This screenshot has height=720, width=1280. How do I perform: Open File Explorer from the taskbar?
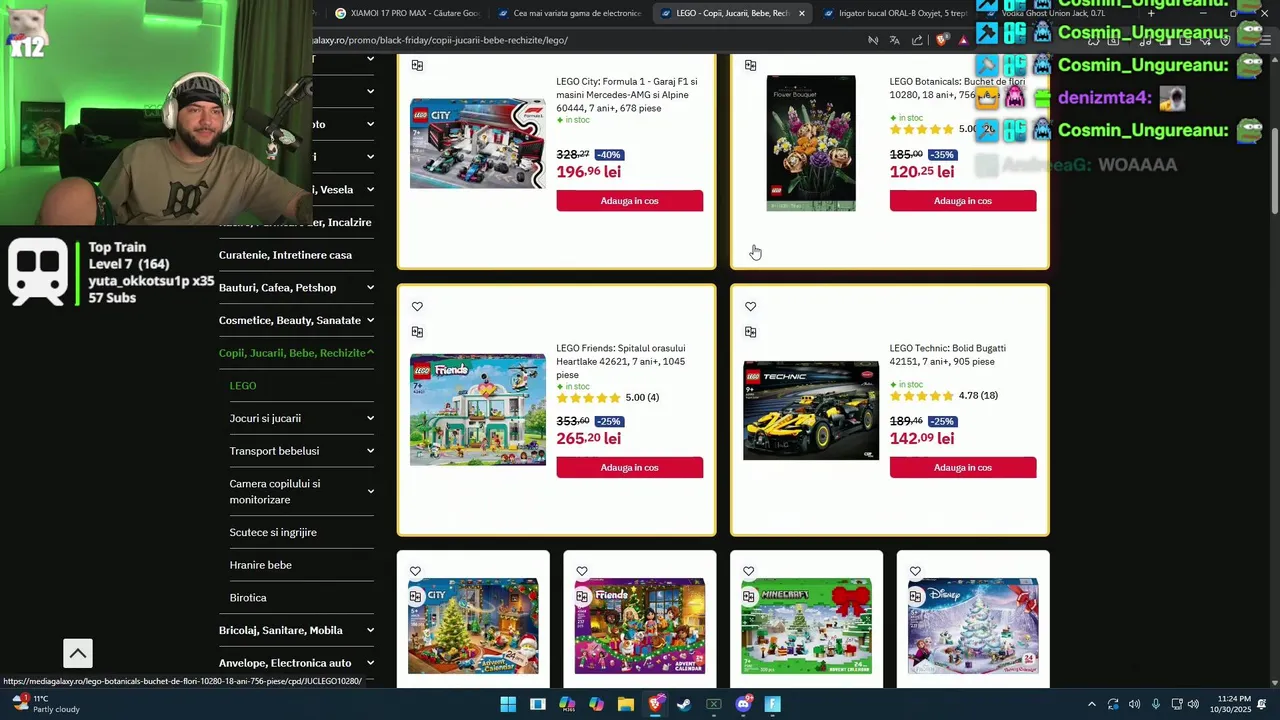pos(626,704)
